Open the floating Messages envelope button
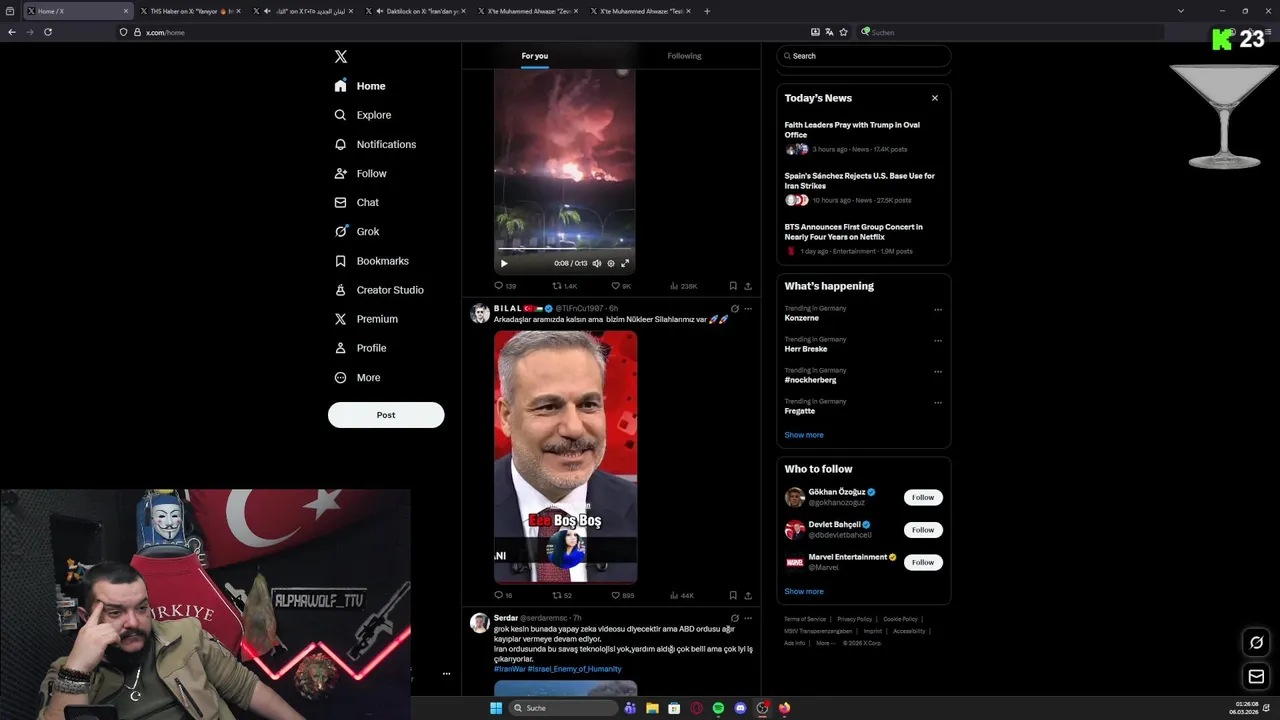The width and height of the screenshot is (1280, 720). [x=1257, y=677]
